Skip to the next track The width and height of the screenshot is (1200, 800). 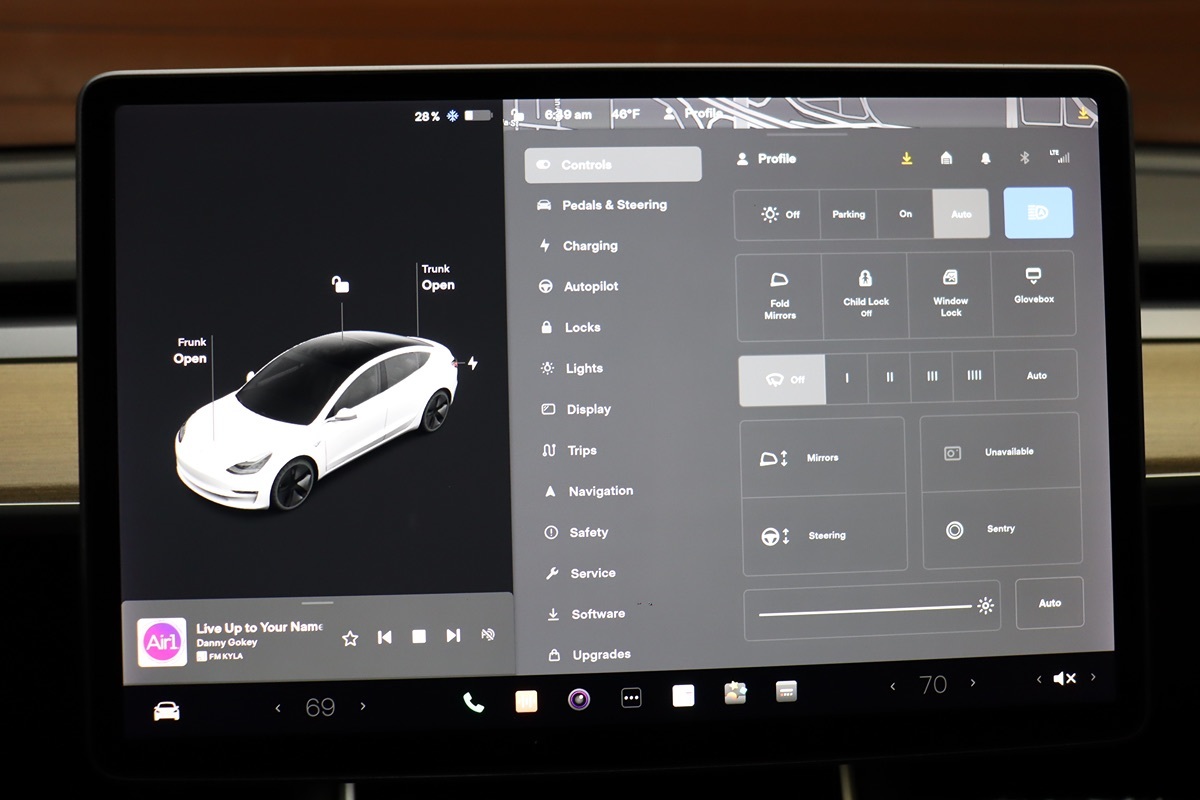click(x=453, y=636)
